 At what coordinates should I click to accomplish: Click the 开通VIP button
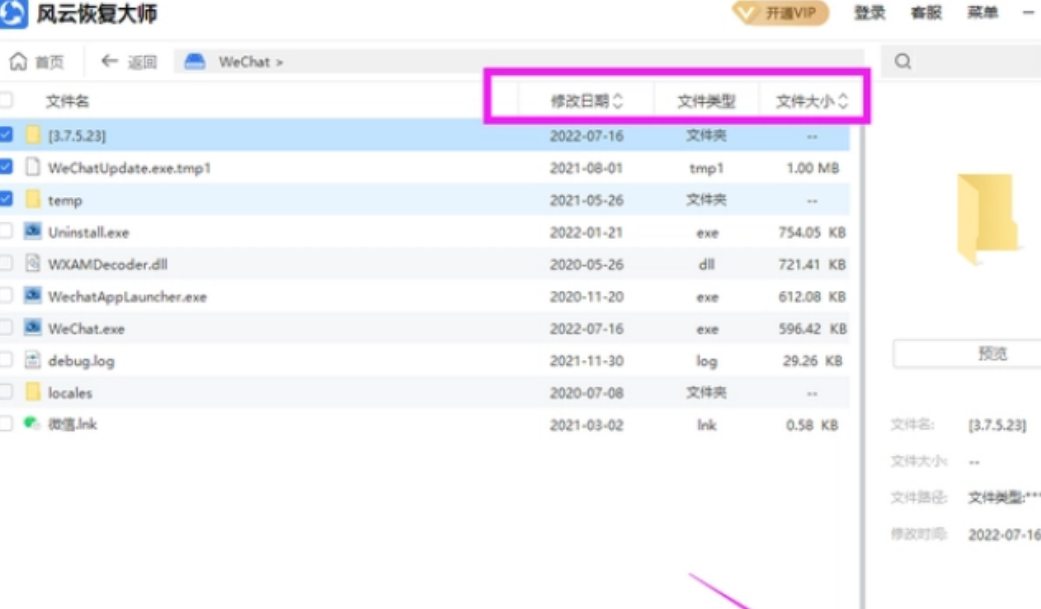pos(781,13)
